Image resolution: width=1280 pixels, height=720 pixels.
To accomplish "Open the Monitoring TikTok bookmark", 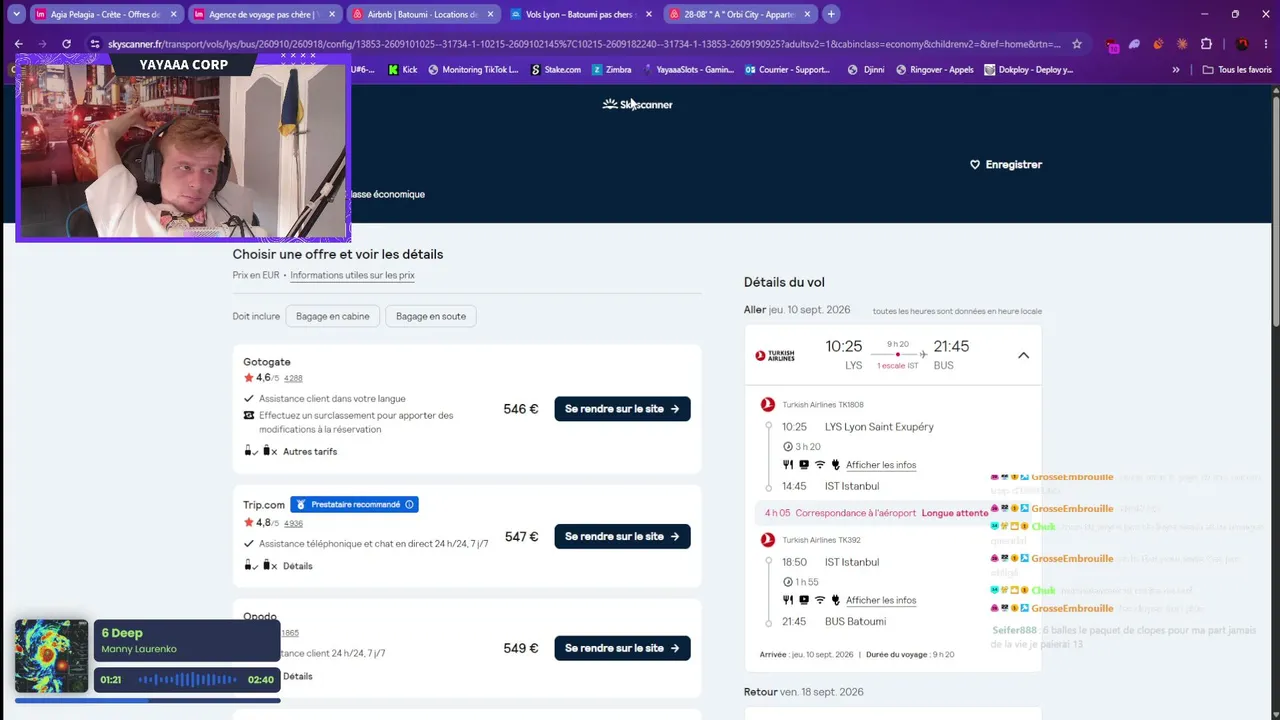I will (x=474, y=70).
